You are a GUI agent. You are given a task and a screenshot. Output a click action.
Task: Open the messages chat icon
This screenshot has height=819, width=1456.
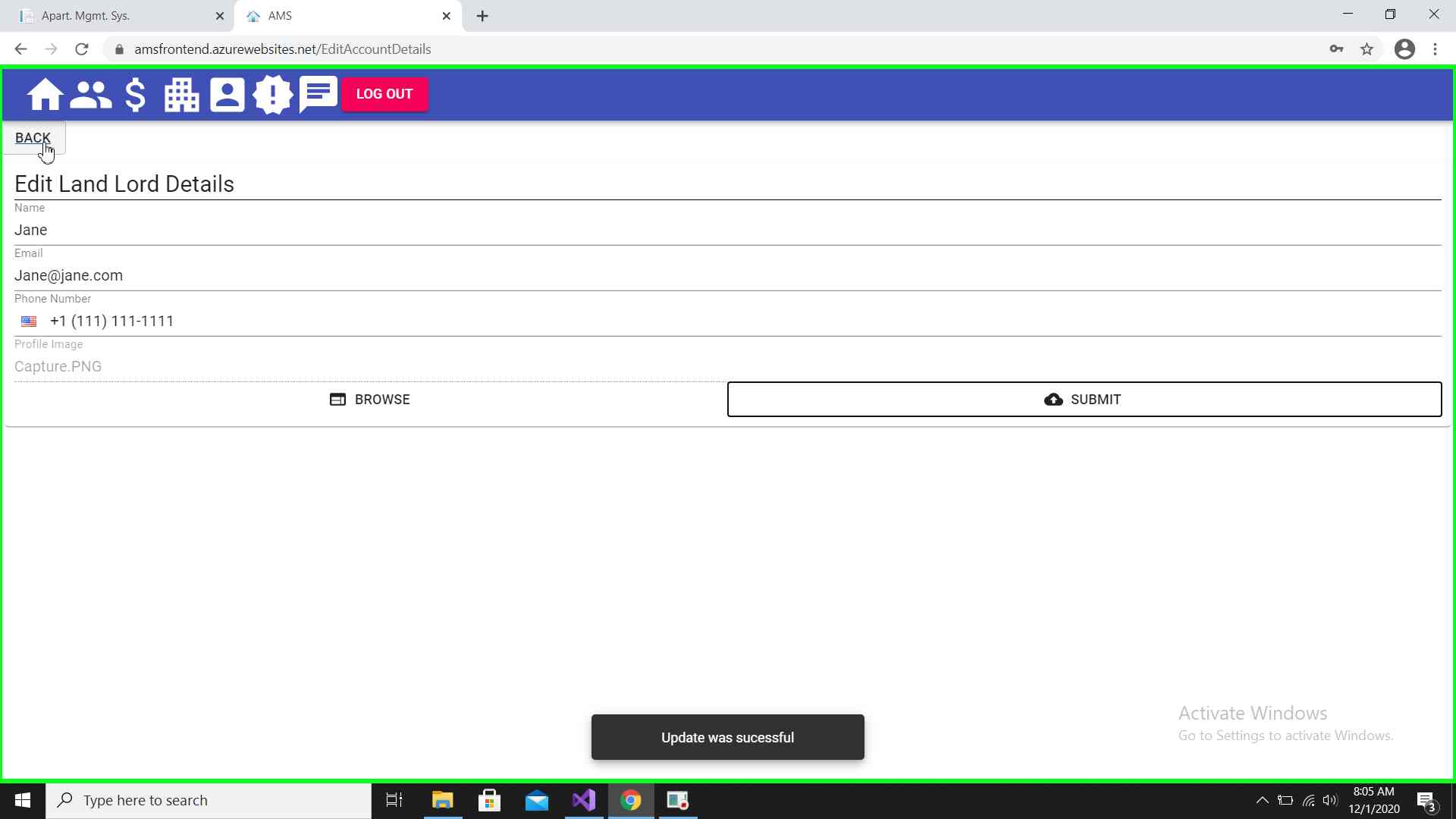pos(318,95)
